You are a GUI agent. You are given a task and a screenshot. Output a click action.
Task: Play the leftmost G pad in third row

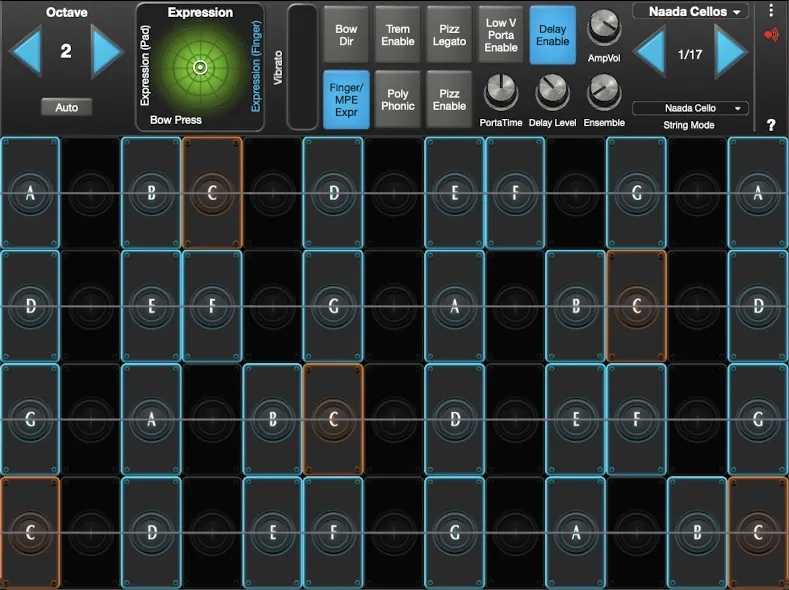tap(30, 419)
